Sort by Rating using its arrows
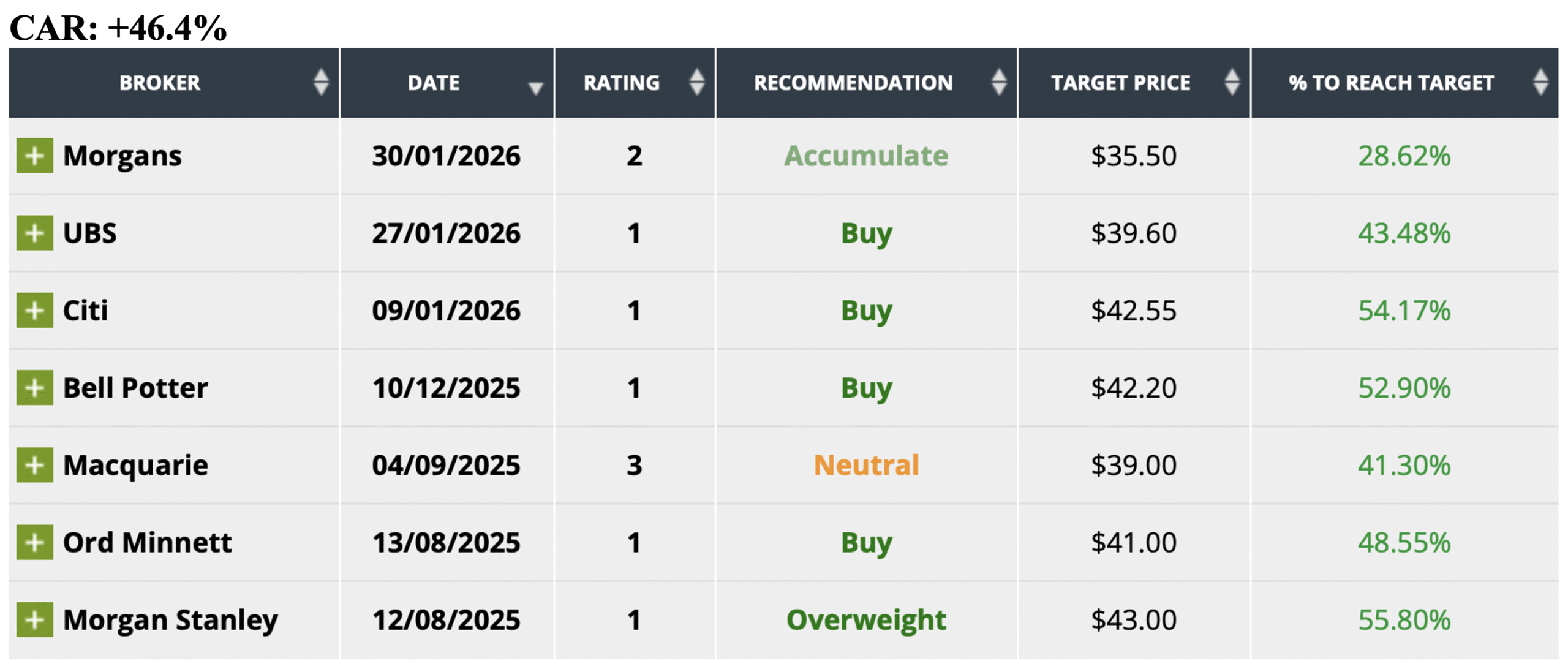Viewport: 1568px width, 669px height. tap(696, 82)
